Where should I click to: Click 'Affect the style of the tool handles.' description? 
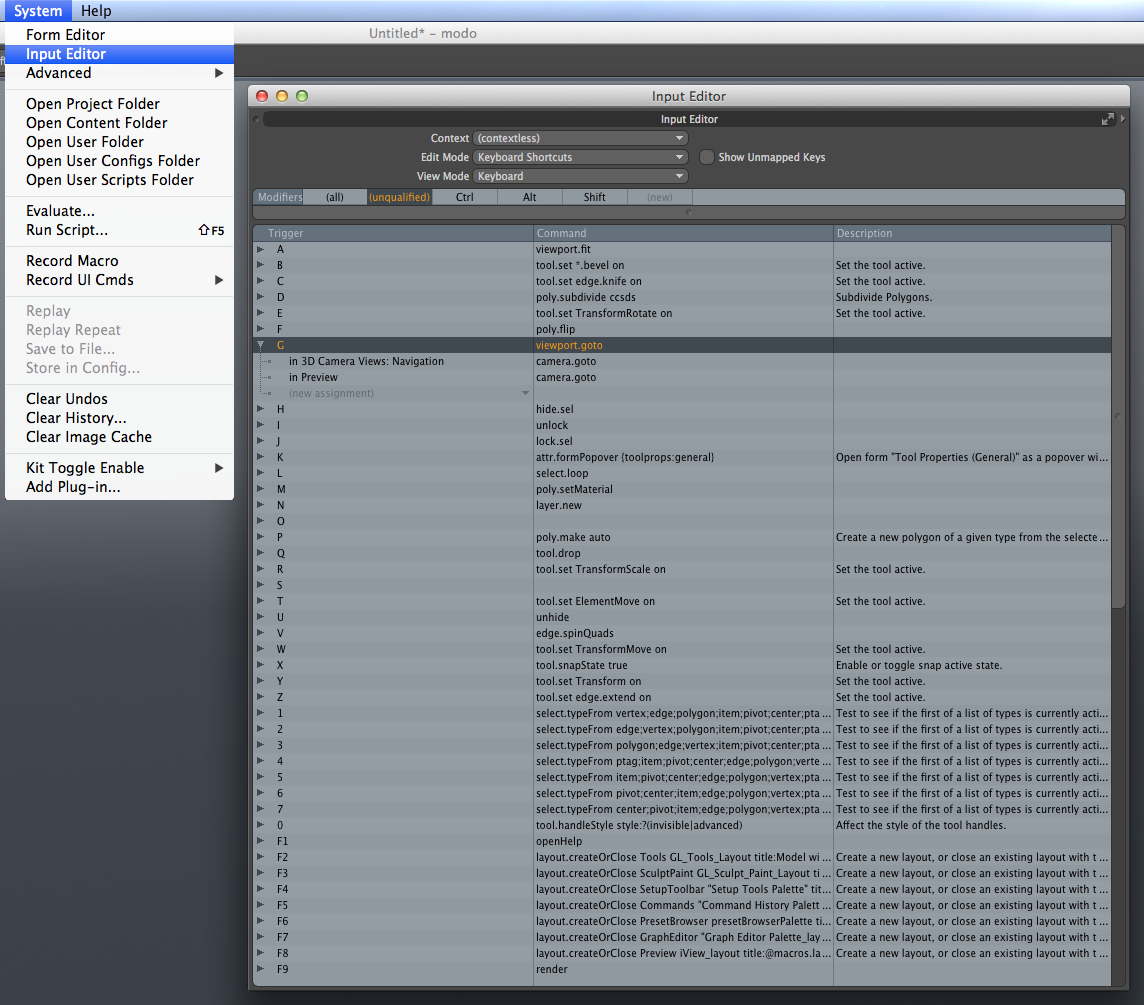pos(921,825)
